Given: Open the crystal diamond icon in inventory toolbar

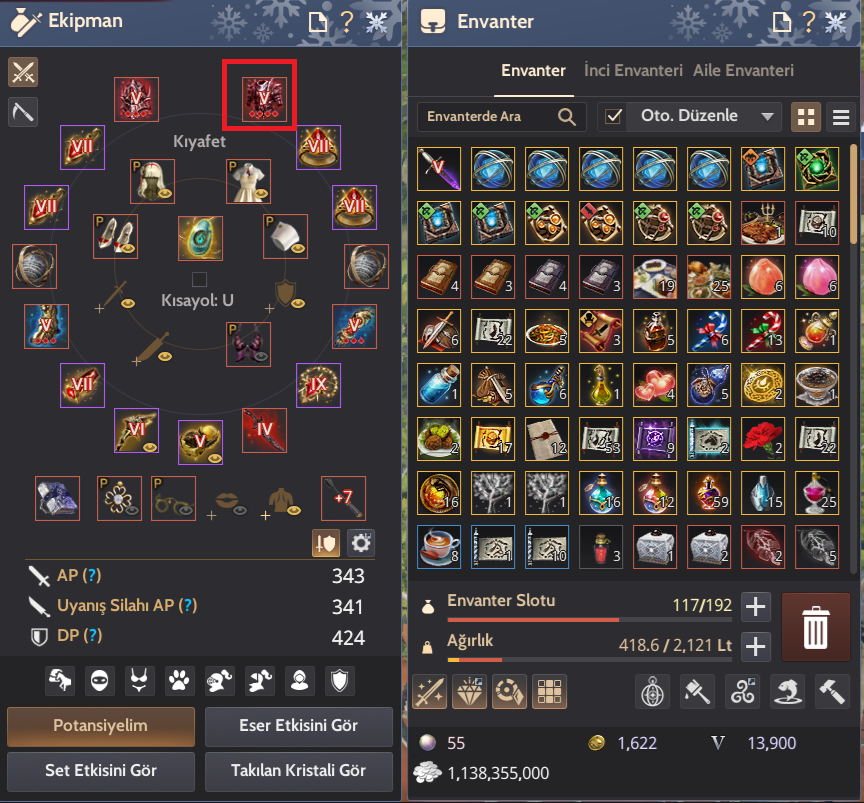Looking at the screenshot, I should pyautogui.click(x=469, y=692).
